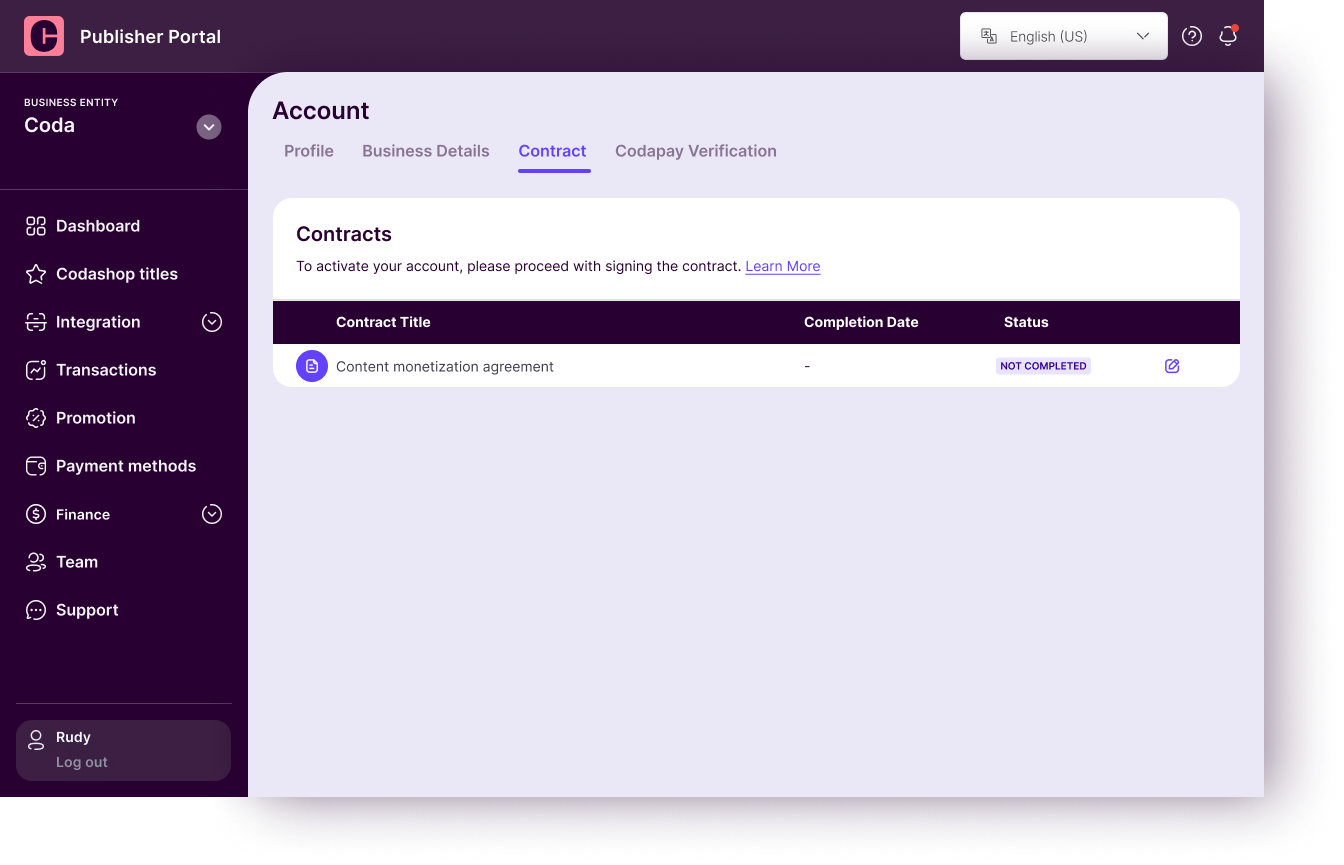The height and width of the screenshot is (865, 1344).
Task: Switch to the Profile tab
Action: [309, 151]
